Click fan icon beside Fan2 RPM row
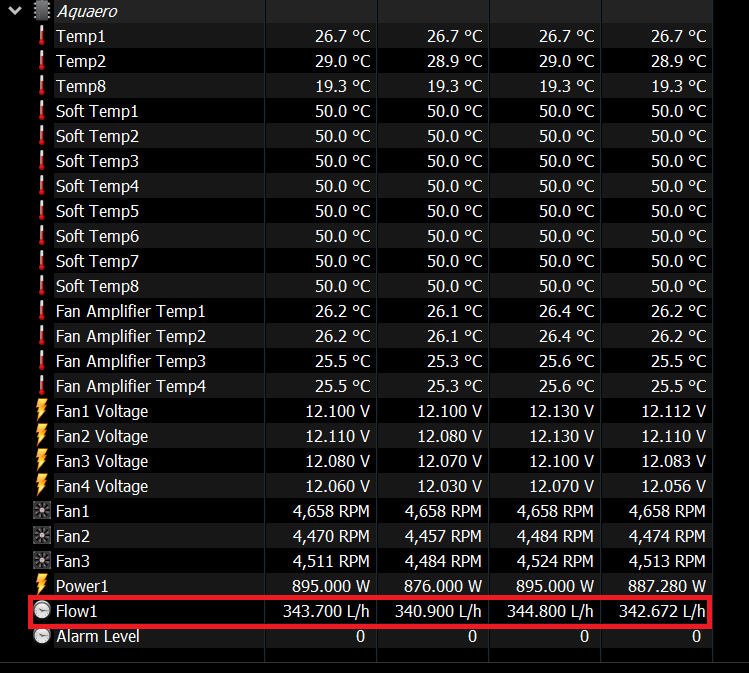Viewport: 749px width, 673px height. [x=42, y=535]
